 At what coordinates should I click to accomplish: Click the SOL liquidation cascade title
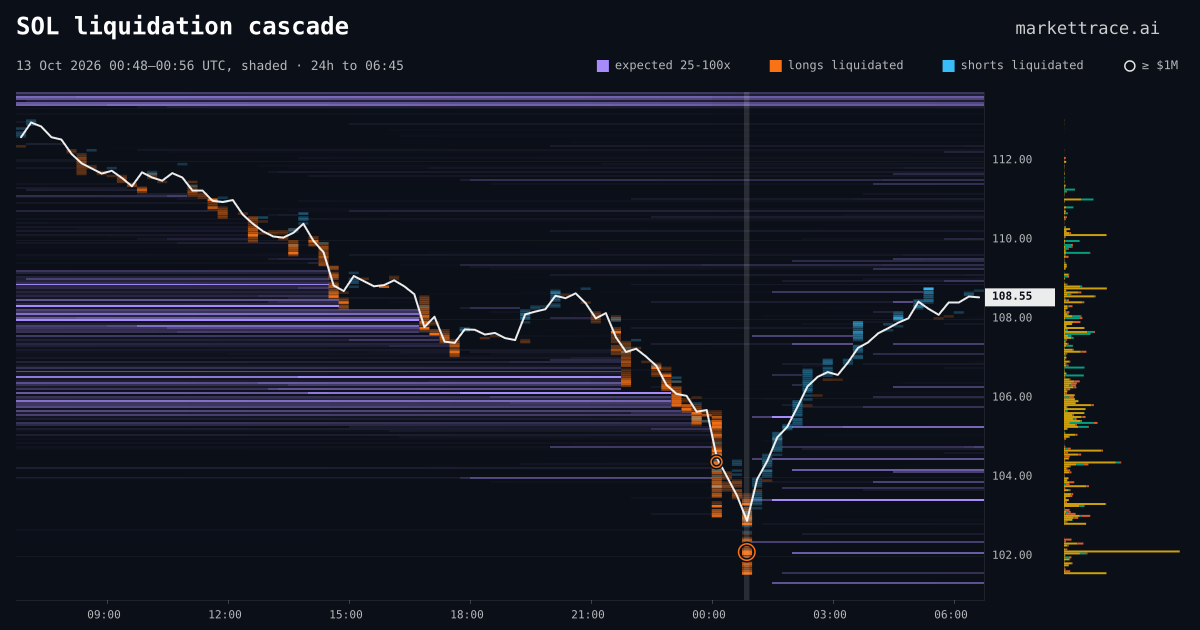click(183, 26)
